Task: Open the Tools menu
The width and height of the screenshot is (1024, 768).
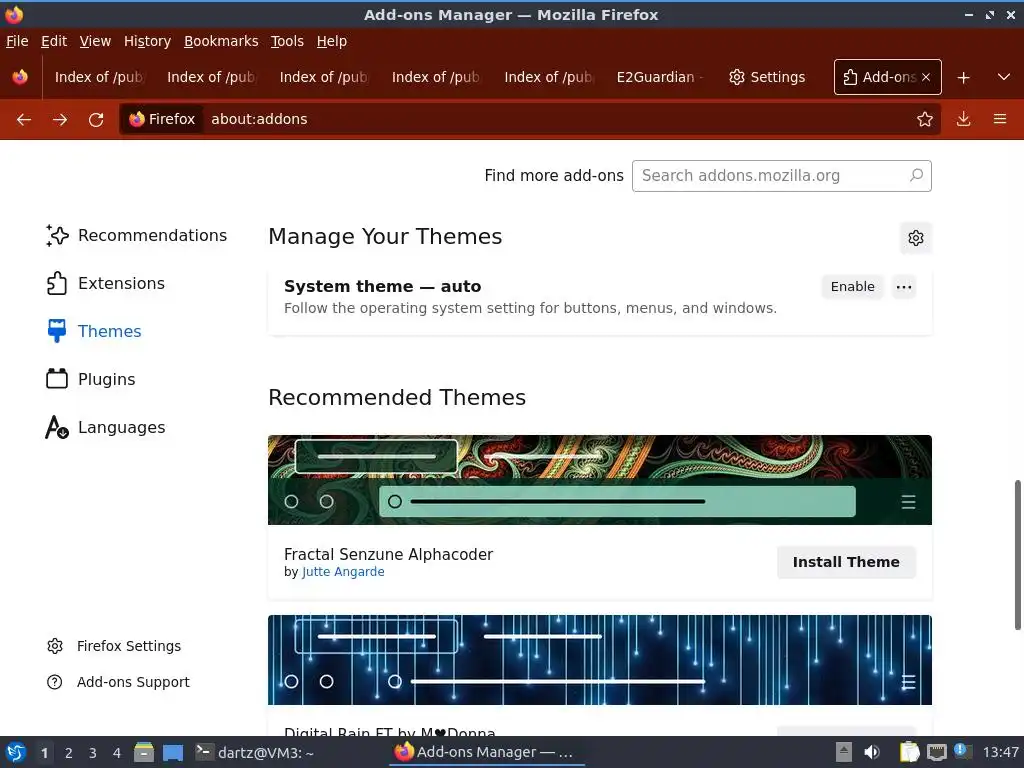Action: [x=287, y=41]
